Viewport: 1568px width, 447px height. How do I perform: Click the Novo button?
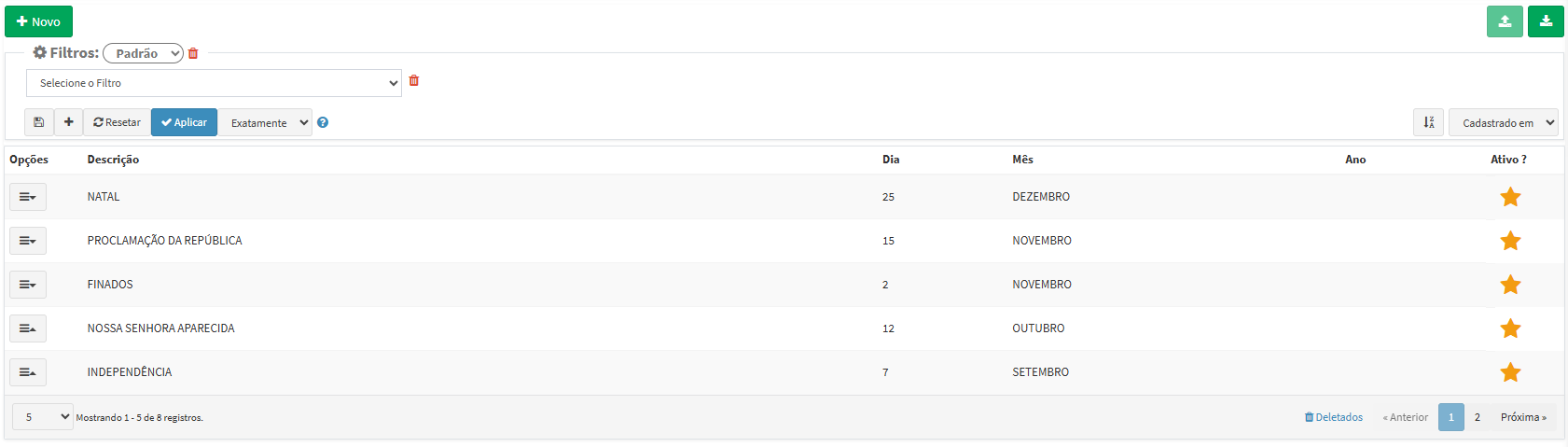[38, 21]
